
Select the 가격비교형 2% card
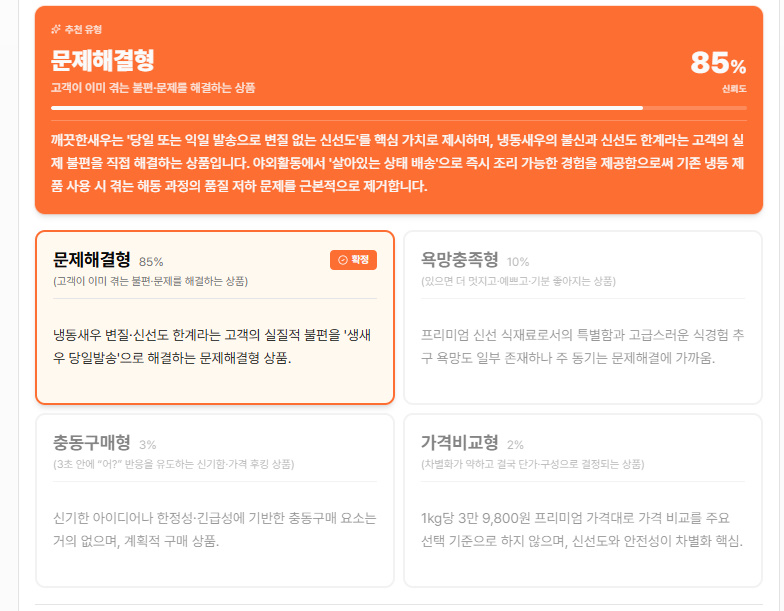[582, 500]
